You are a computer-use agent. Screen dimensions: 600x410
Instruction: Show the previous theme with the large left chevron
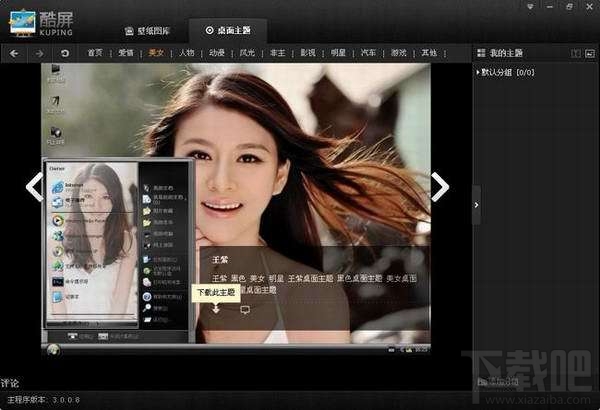tap(34, 187)
